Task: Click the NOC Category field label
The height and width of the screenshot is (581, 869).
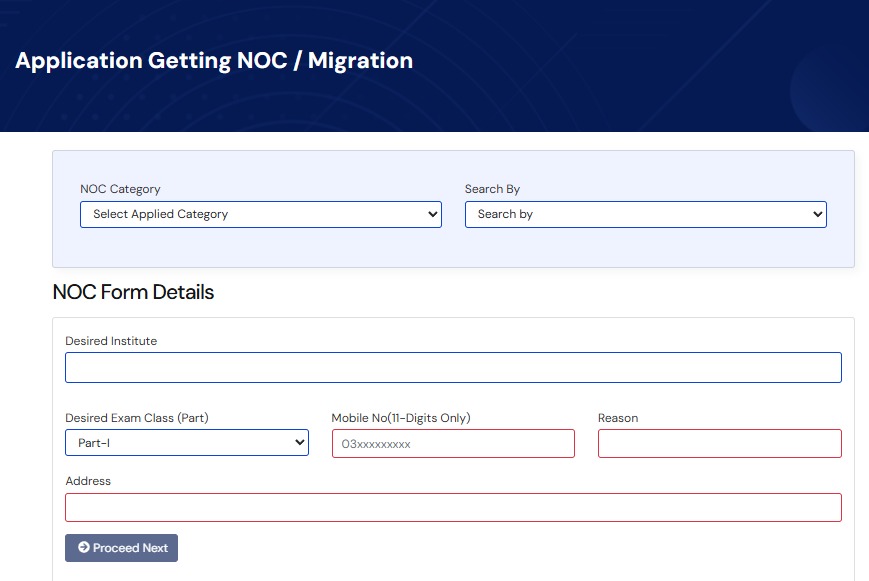Action: pyautogui.click(x=120, y=189)
